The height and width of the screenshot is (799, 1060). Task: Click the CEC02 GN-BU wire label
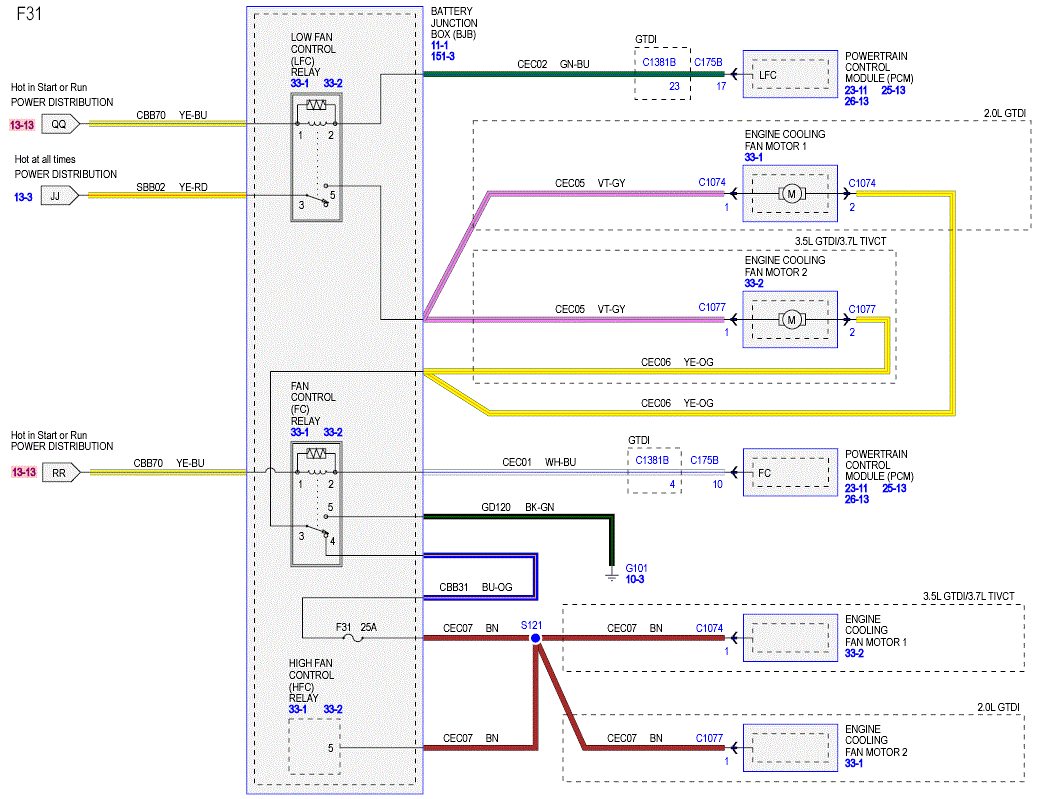553,64
